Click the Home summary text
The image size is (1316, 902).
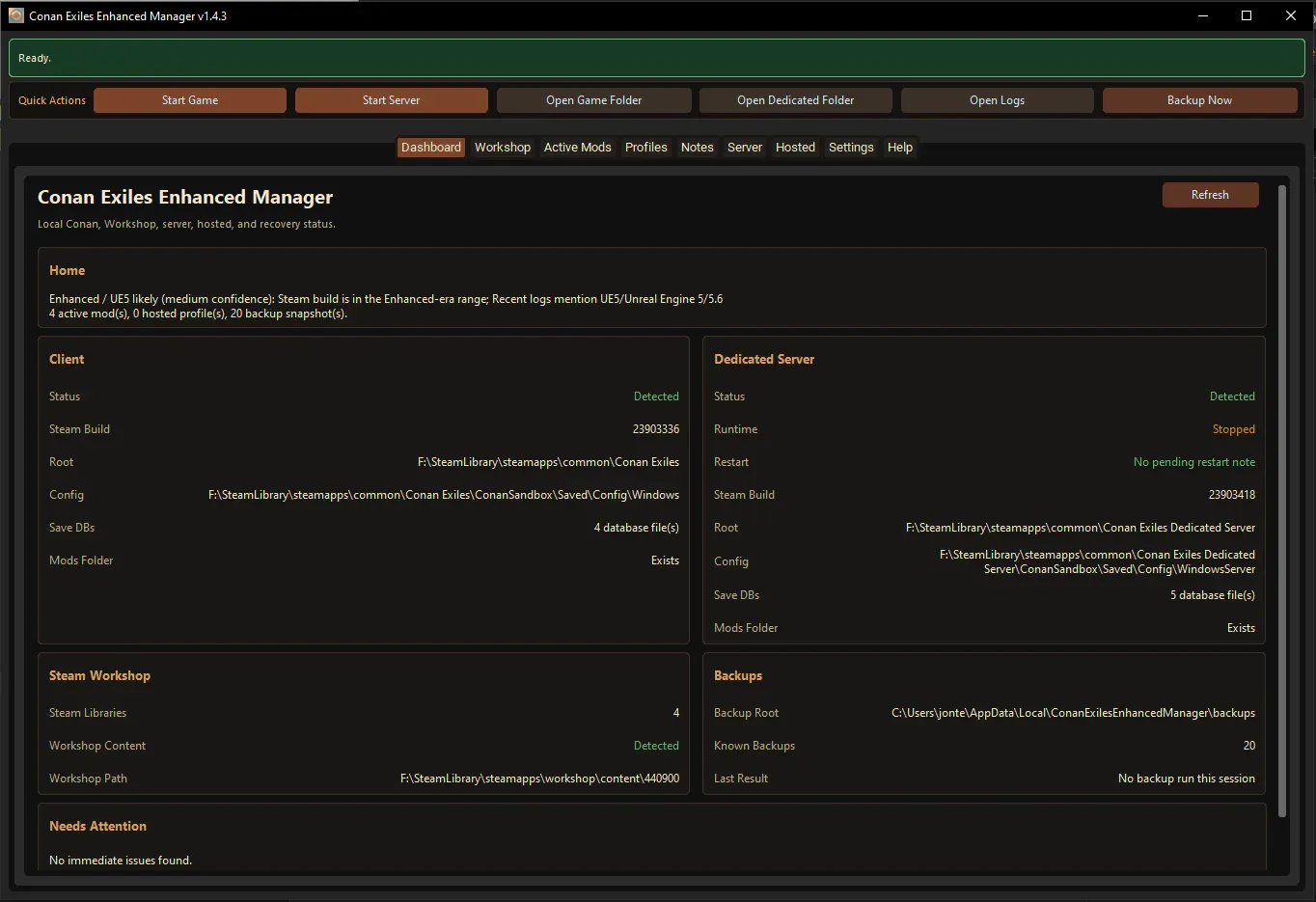[x=386, y=306]
